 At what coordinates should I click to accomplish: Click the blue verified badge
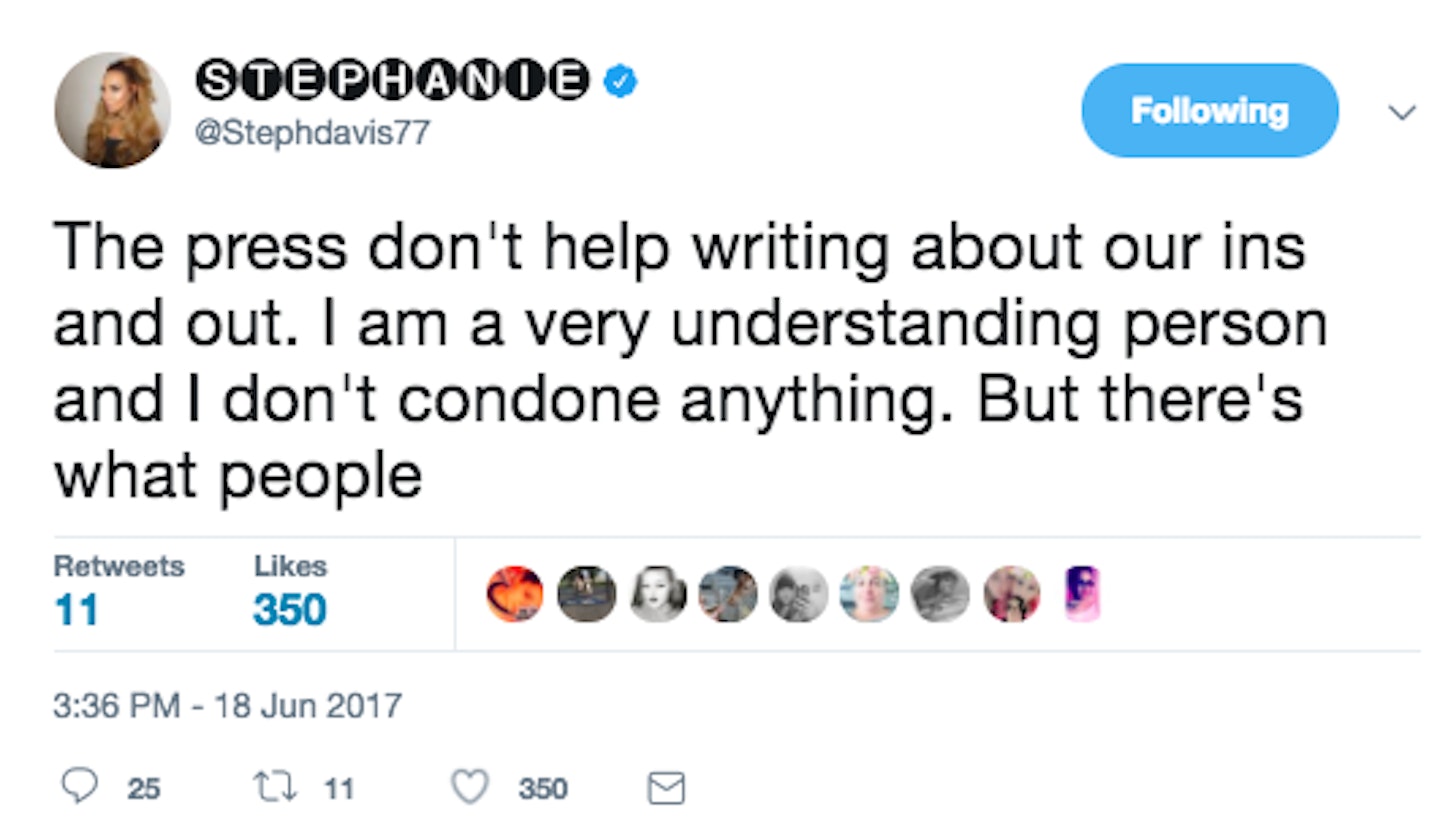621,82
